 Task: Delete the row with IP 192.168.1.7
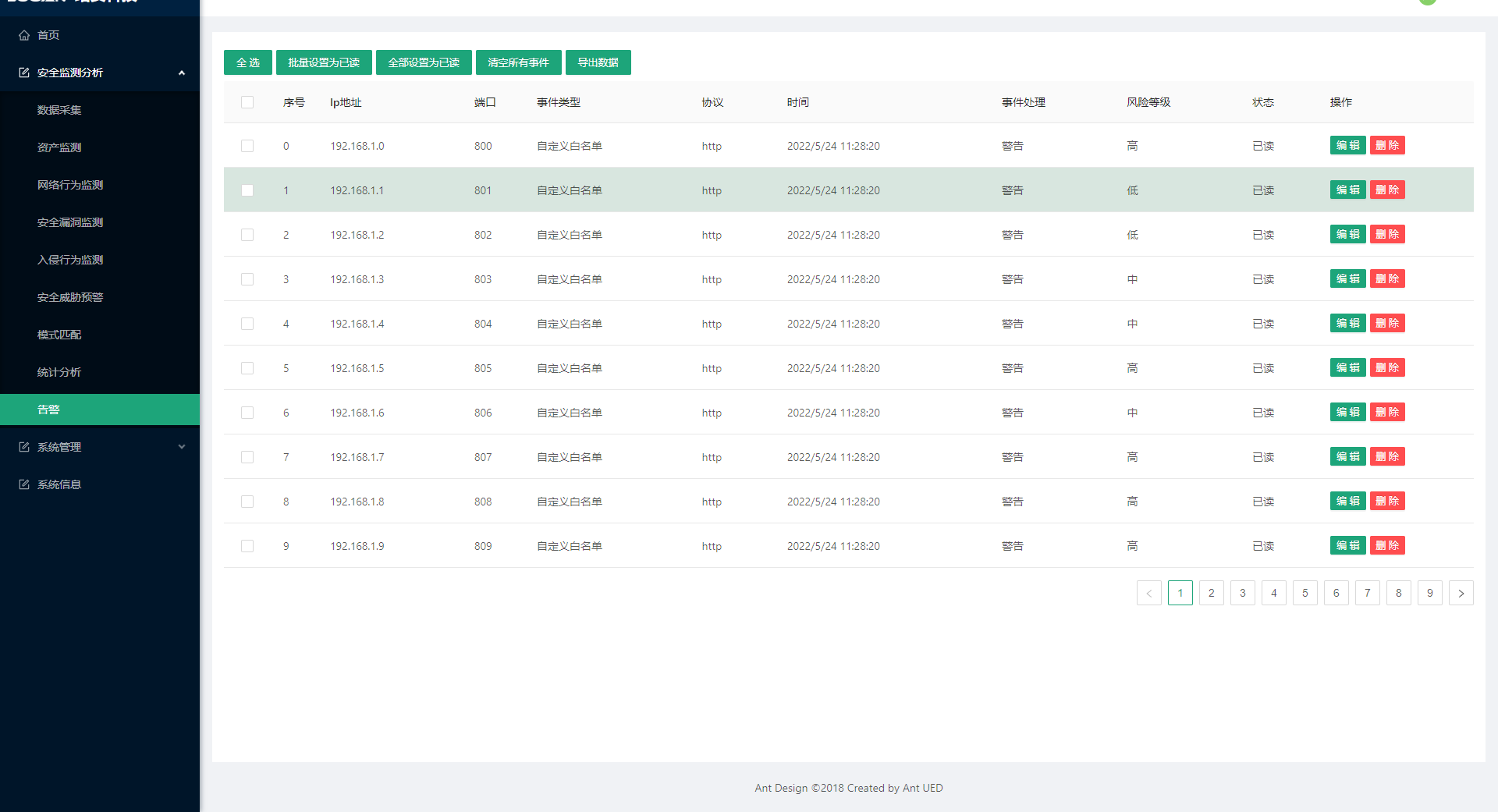click(x=1387, y=457)
